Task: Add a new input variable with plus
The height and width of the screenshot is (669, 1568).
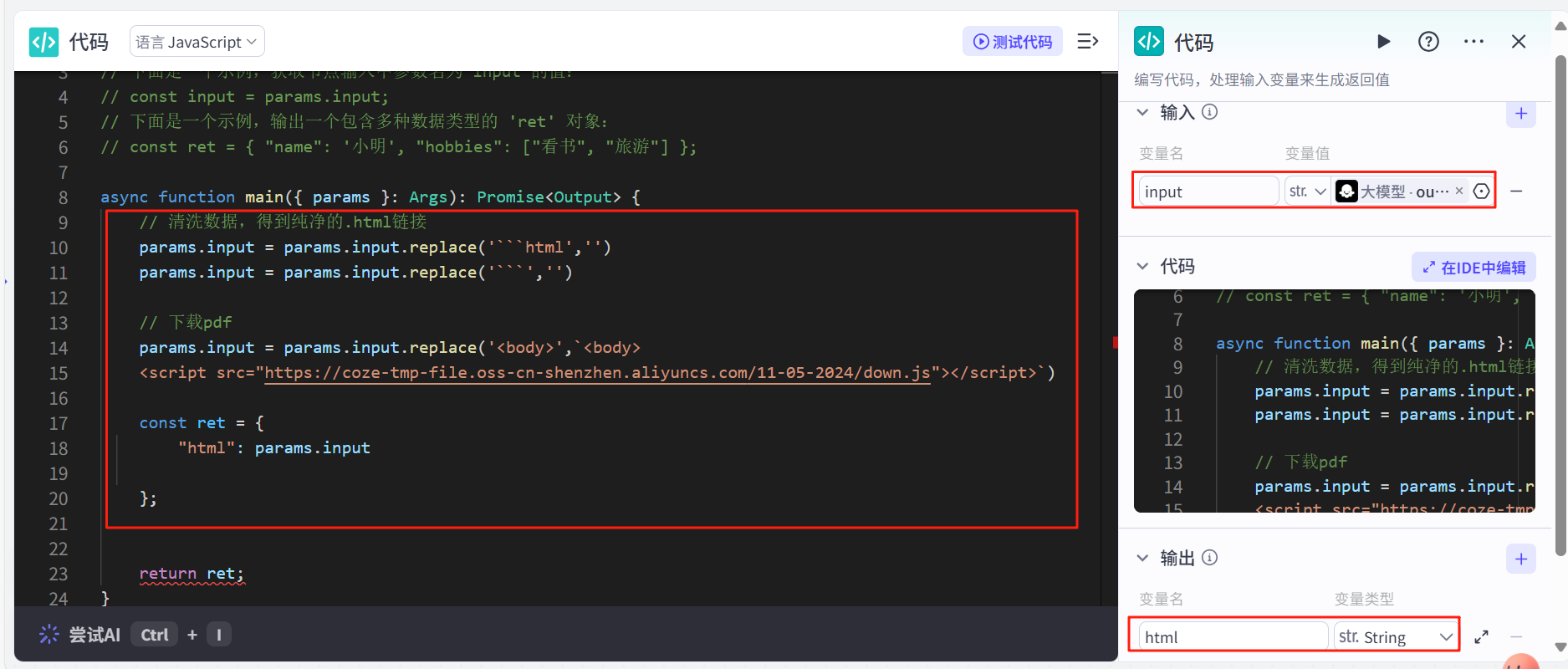Action: 1520,114
